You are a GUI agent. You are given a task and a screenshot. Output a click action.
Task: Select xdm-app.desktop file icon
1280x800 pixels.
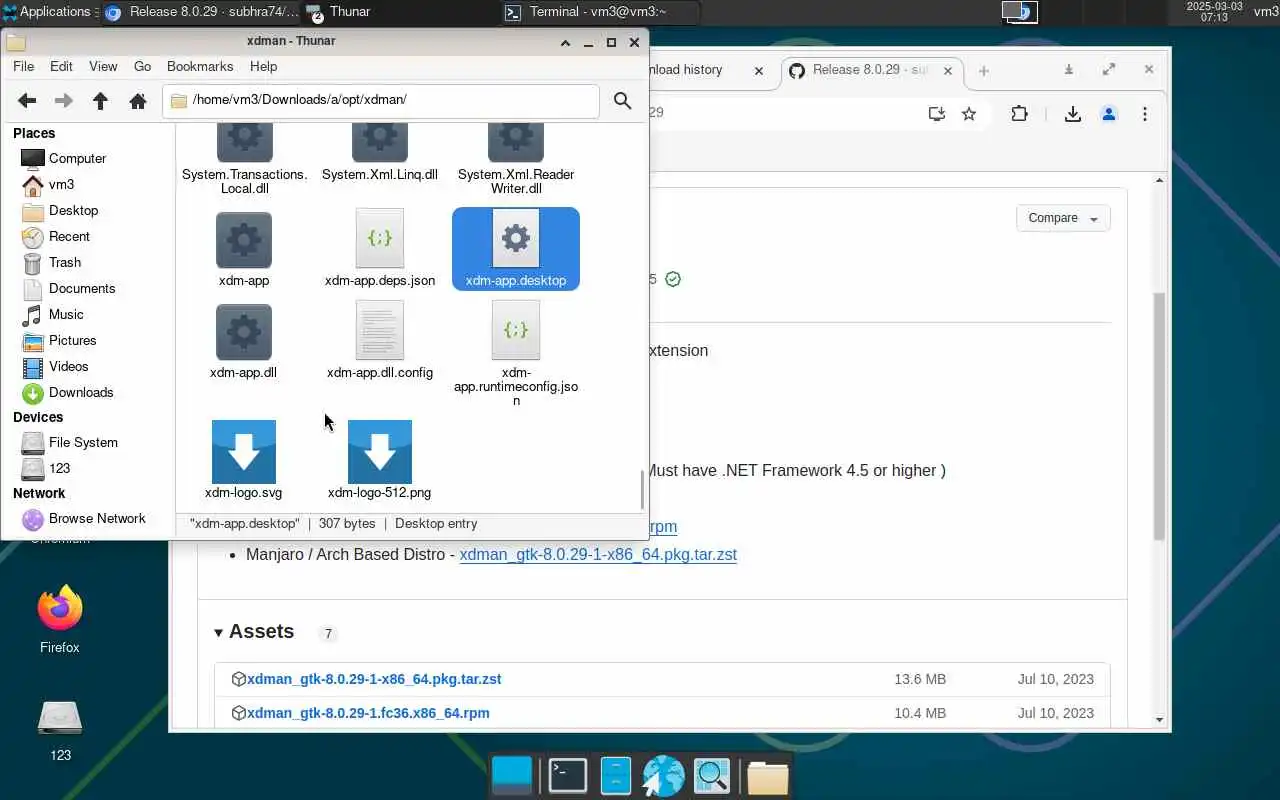click(516, 238)
